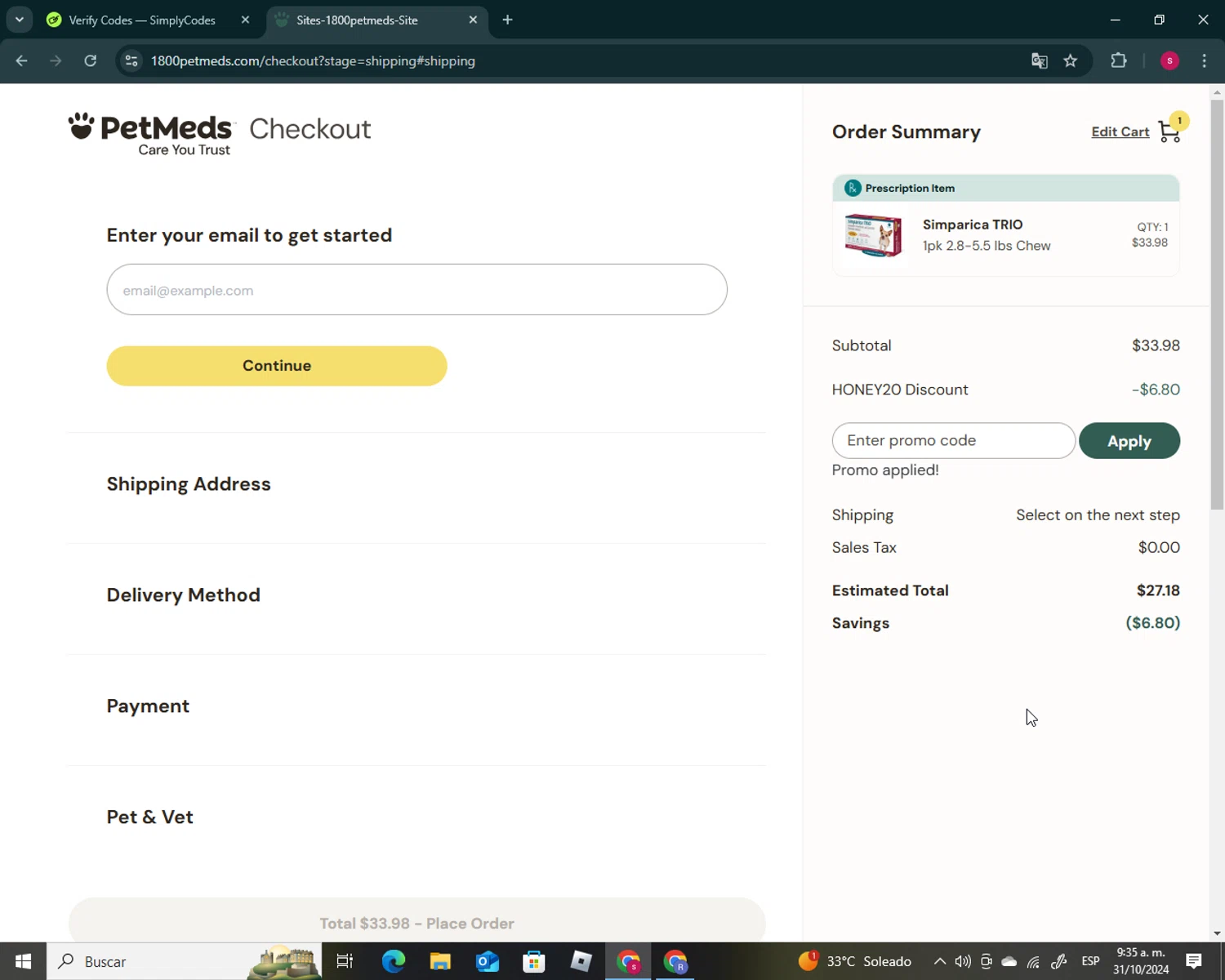This screenshot has width=1225, height=980.
Task: Open a new browser tab
Action: tap(507, 20)
